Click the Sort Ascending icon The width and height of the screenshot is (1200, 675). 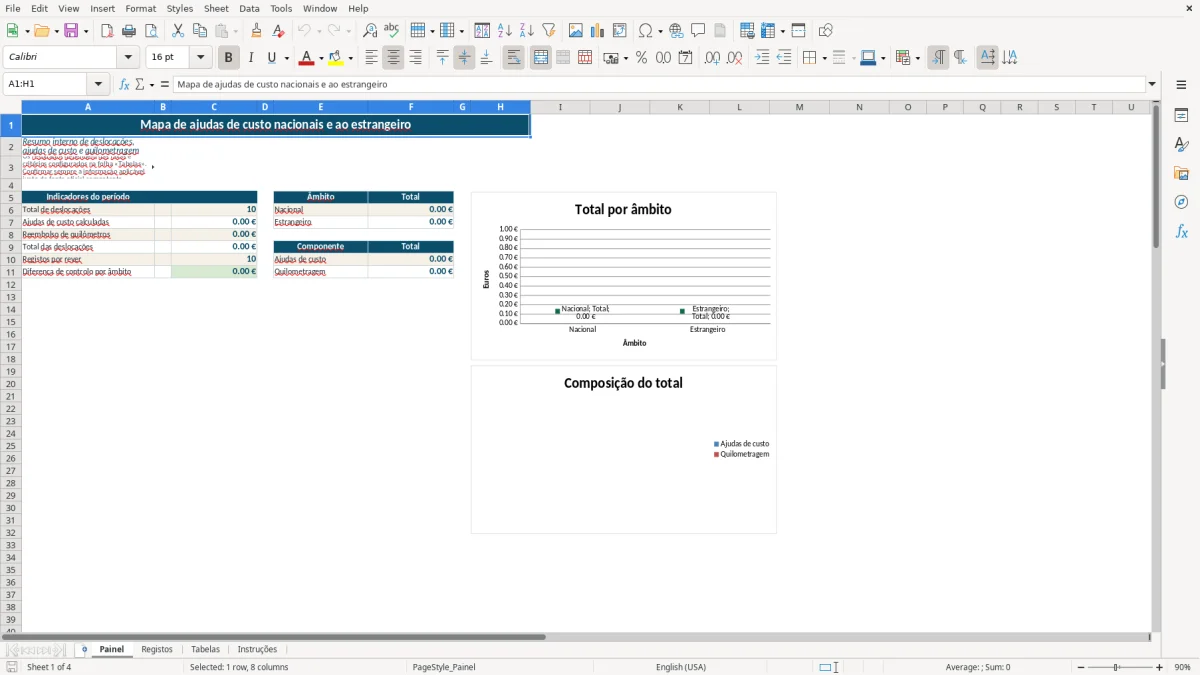pyautogui.click(x=504, y=31)
